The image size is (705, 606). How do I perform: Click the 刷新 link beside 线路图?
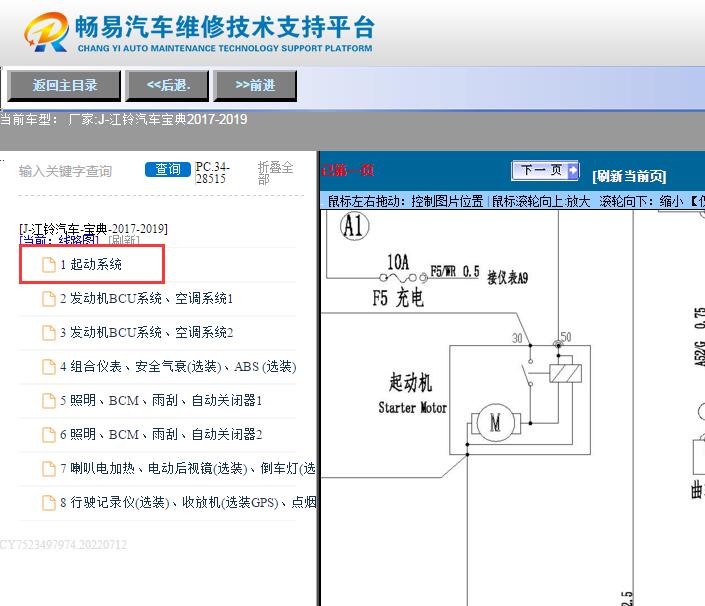click(x=124, y=240)
